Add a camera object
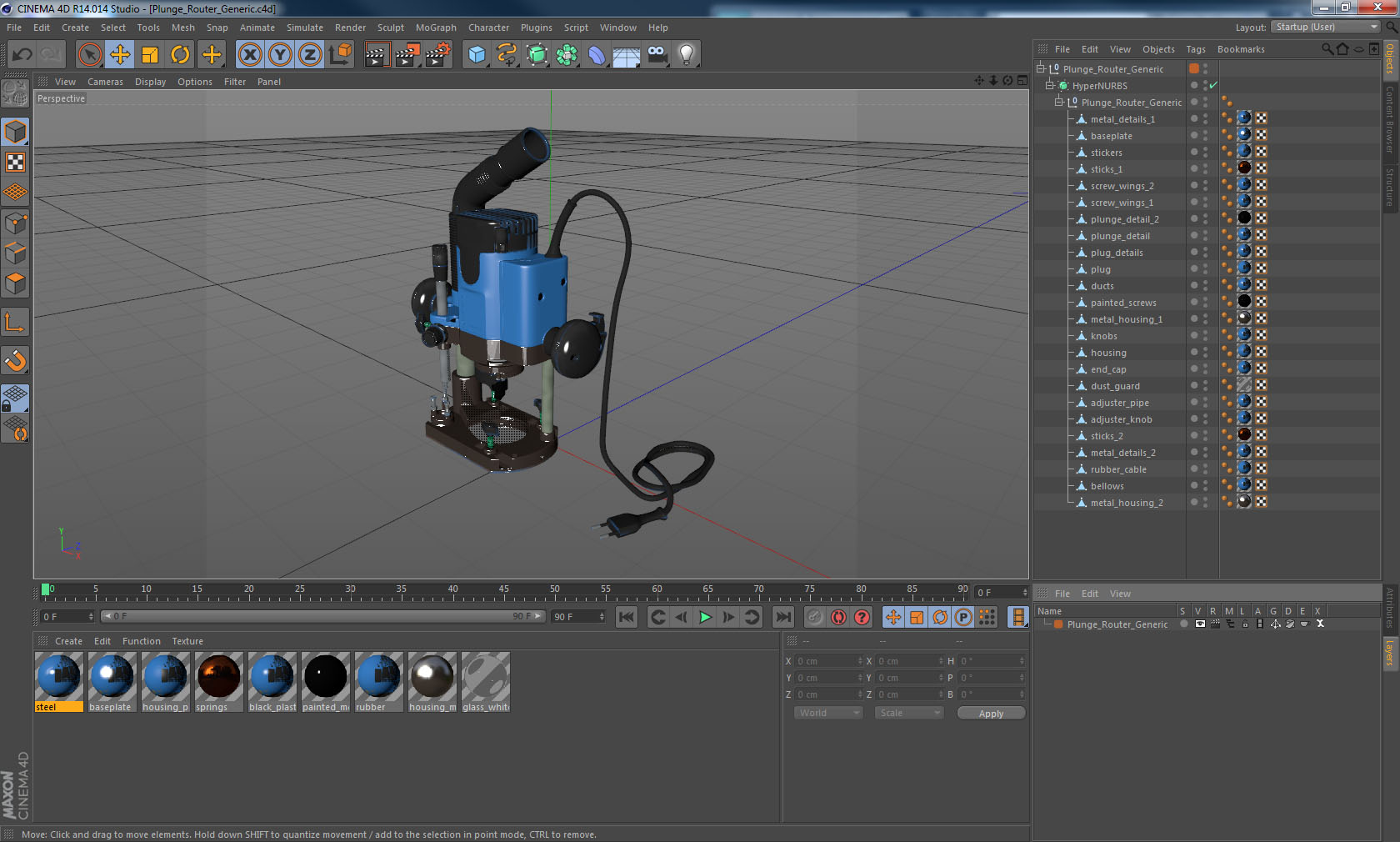The height and width of the screenshot is (842, 1400). pos(657,55)
